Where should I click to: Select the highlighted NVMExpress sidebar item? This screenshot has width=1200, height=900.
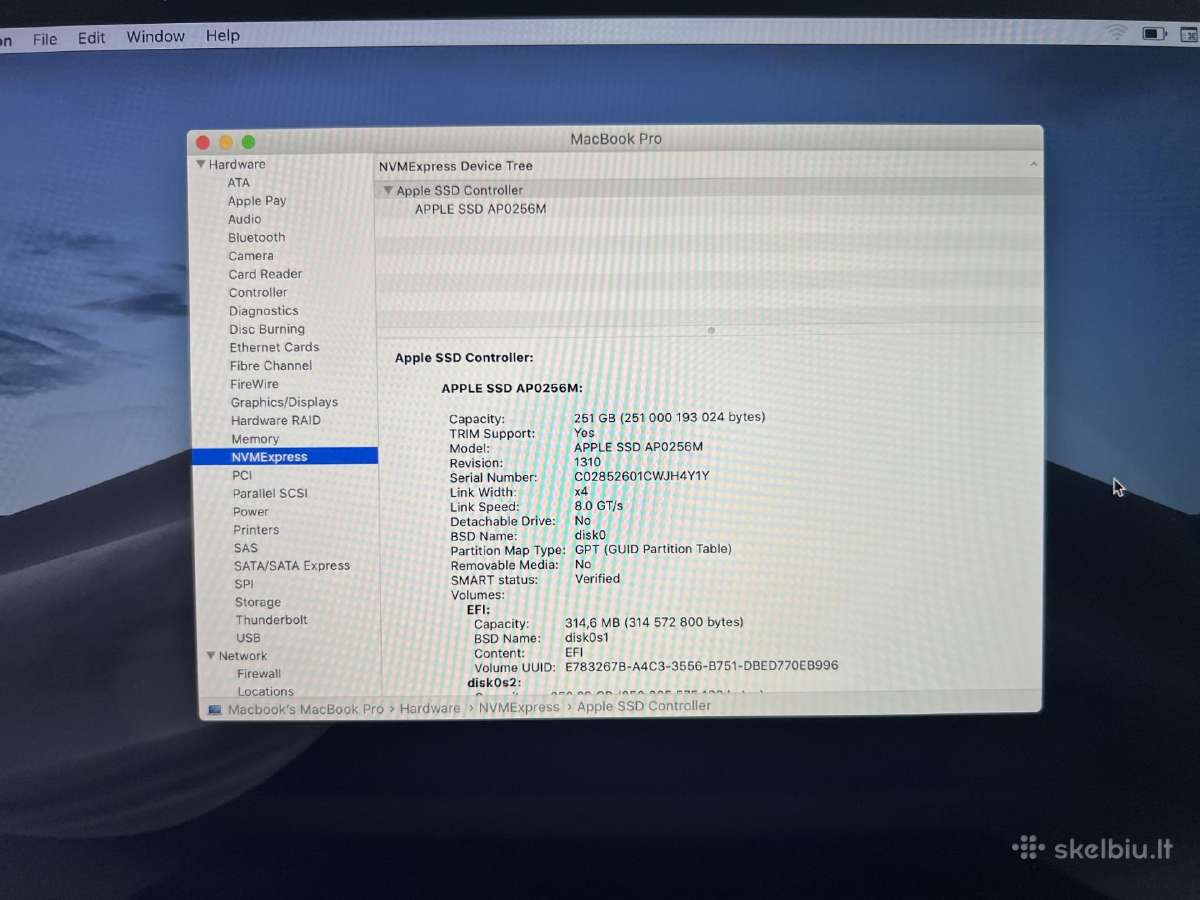(x=285, y=456)
